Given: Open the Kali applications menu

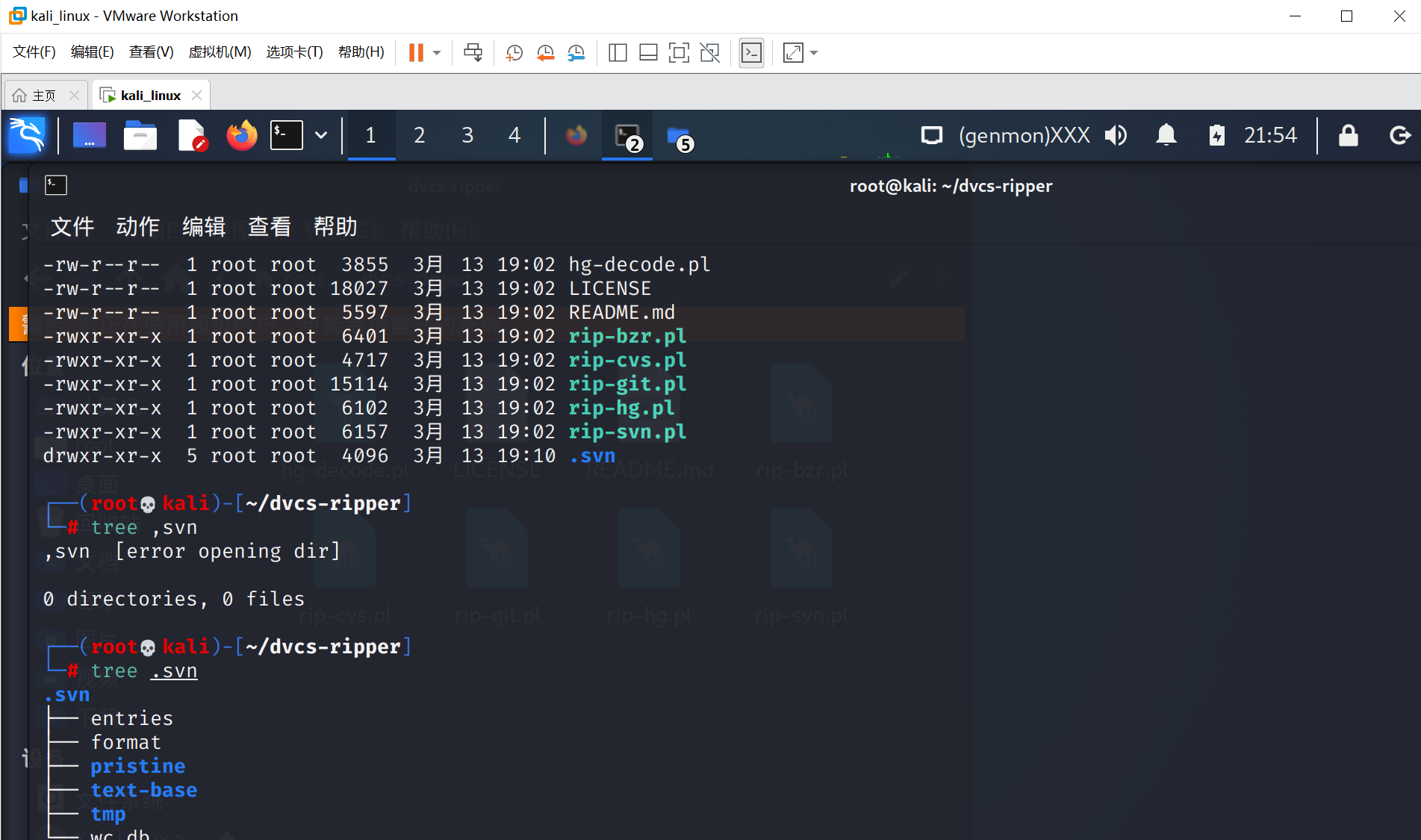Looking at the screenshot, I should [27, 135].
